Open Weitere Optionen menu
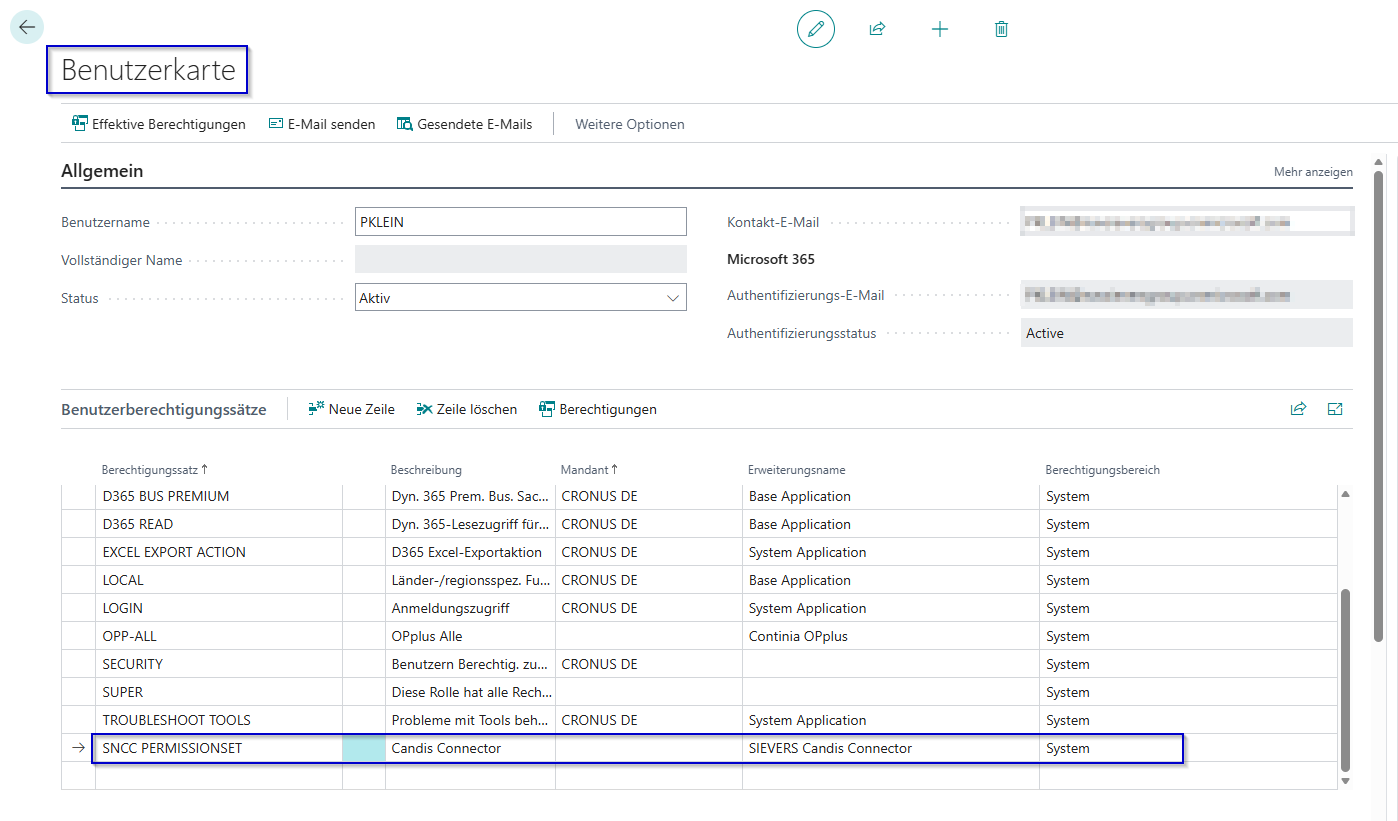The height and width of the screenshot is (821, 1398). pyautogui.click(x=629, y=124)
